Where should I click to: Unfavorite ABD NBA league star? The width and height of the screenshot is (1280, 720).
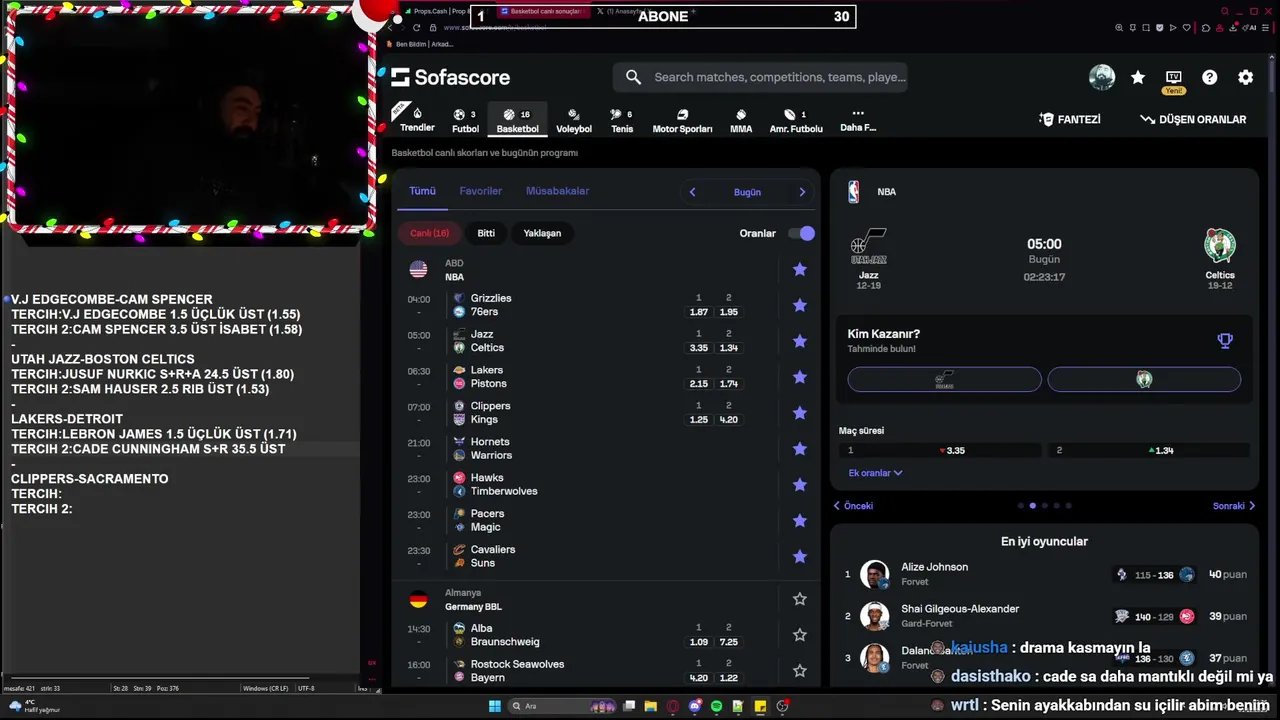tap(800, 270)
